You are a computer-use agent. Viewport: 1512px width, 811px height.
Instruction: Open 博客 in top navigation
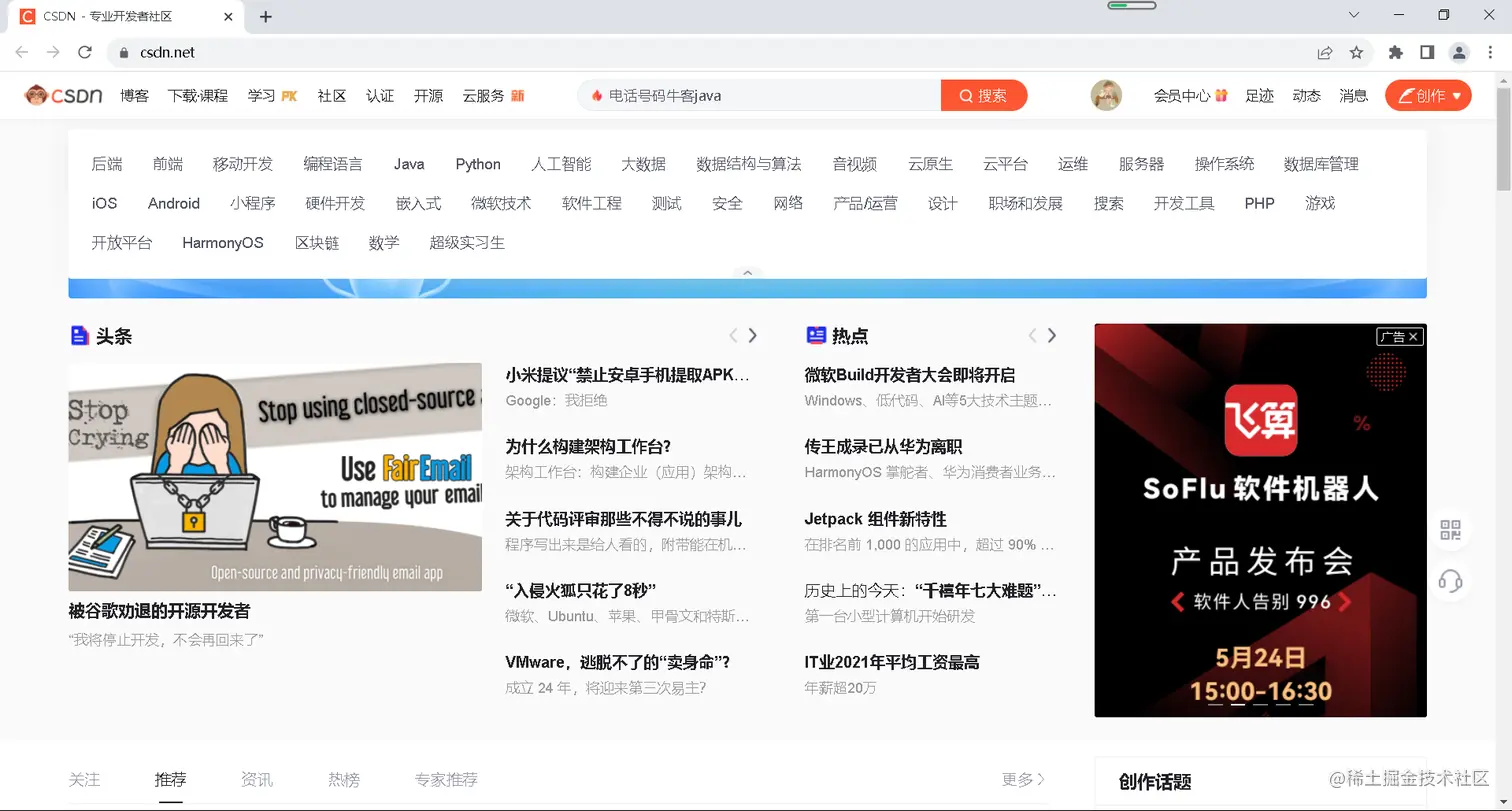click(x=134, y=96)
